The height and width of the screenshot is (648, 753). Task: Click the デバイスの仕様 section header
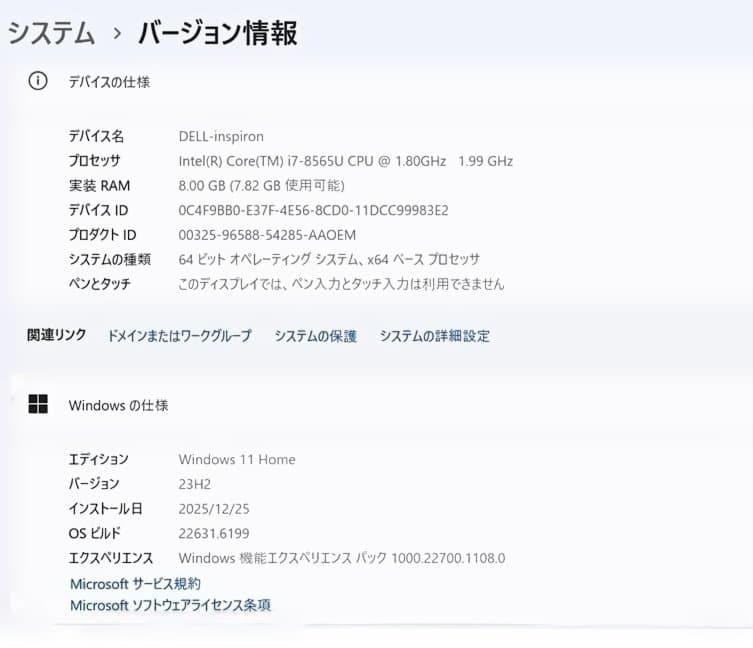click(109, 82)
